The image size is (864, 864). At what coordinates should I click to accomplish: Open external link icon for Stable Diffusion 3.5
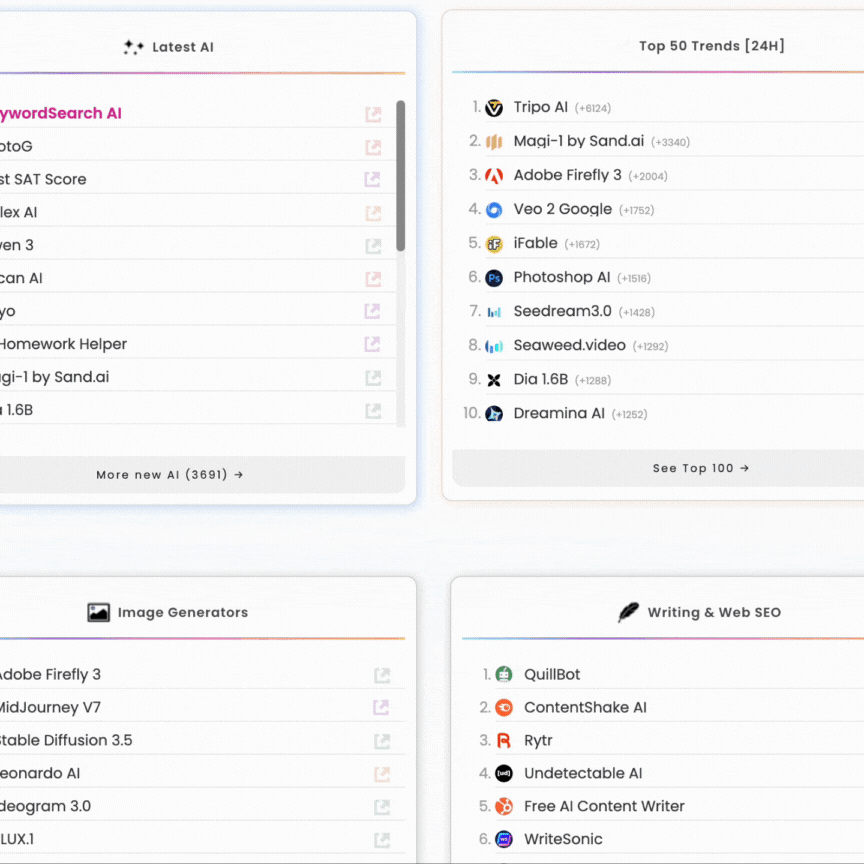pos(381,741)
